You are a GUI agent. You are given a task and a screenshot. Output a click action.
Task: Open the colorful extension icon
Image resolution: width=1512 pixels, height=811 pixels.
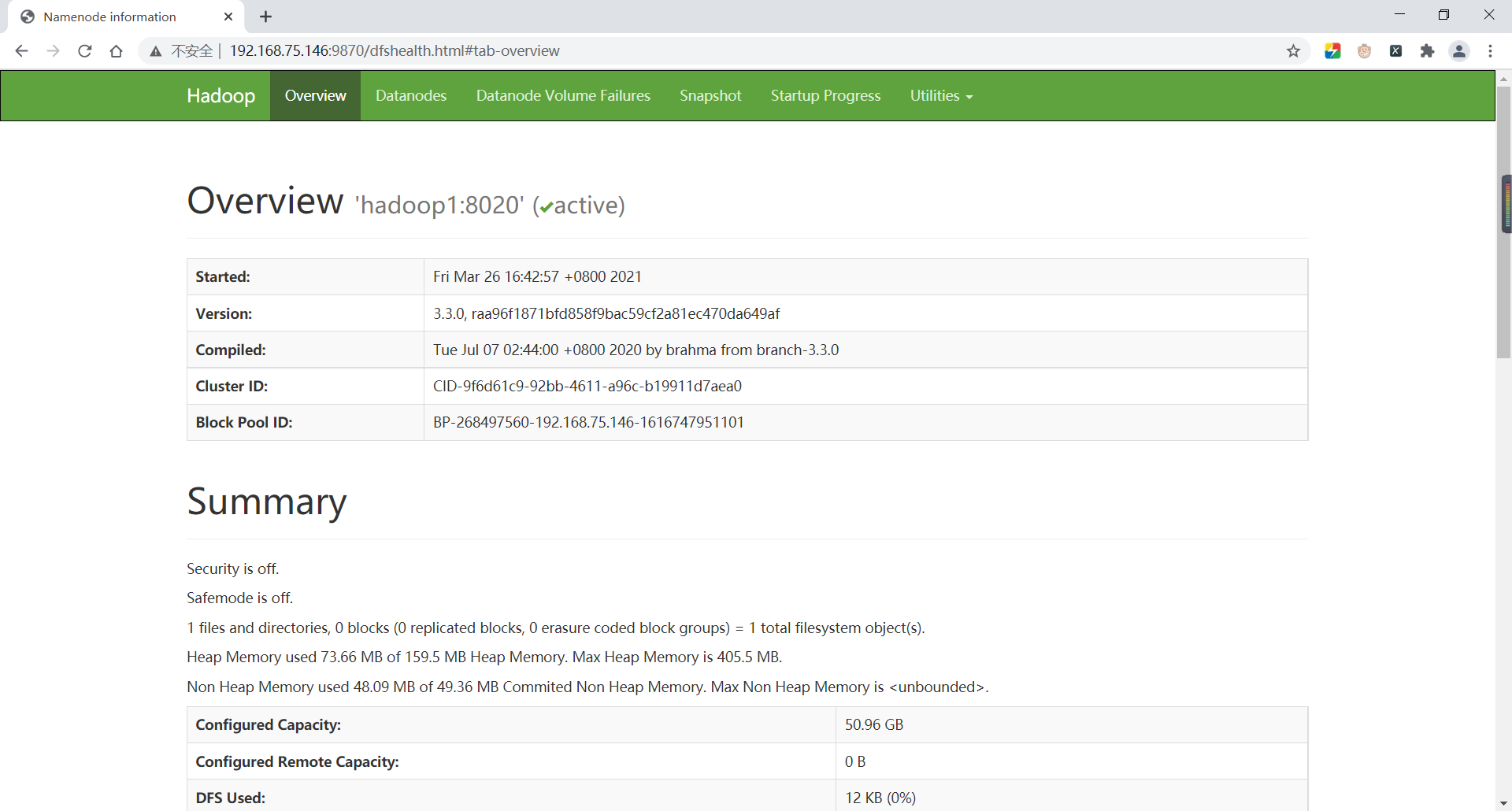(1332, 51)
